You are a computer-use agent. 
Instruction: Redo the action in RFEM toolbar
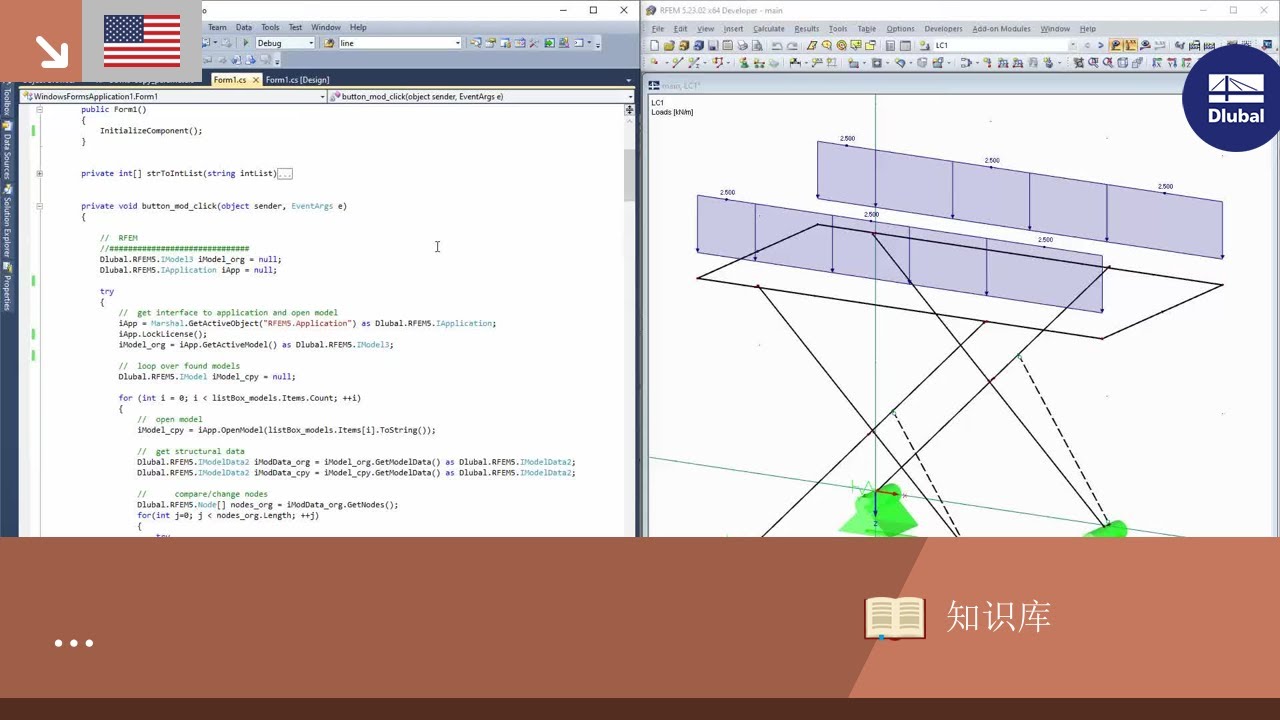point(792,45)
